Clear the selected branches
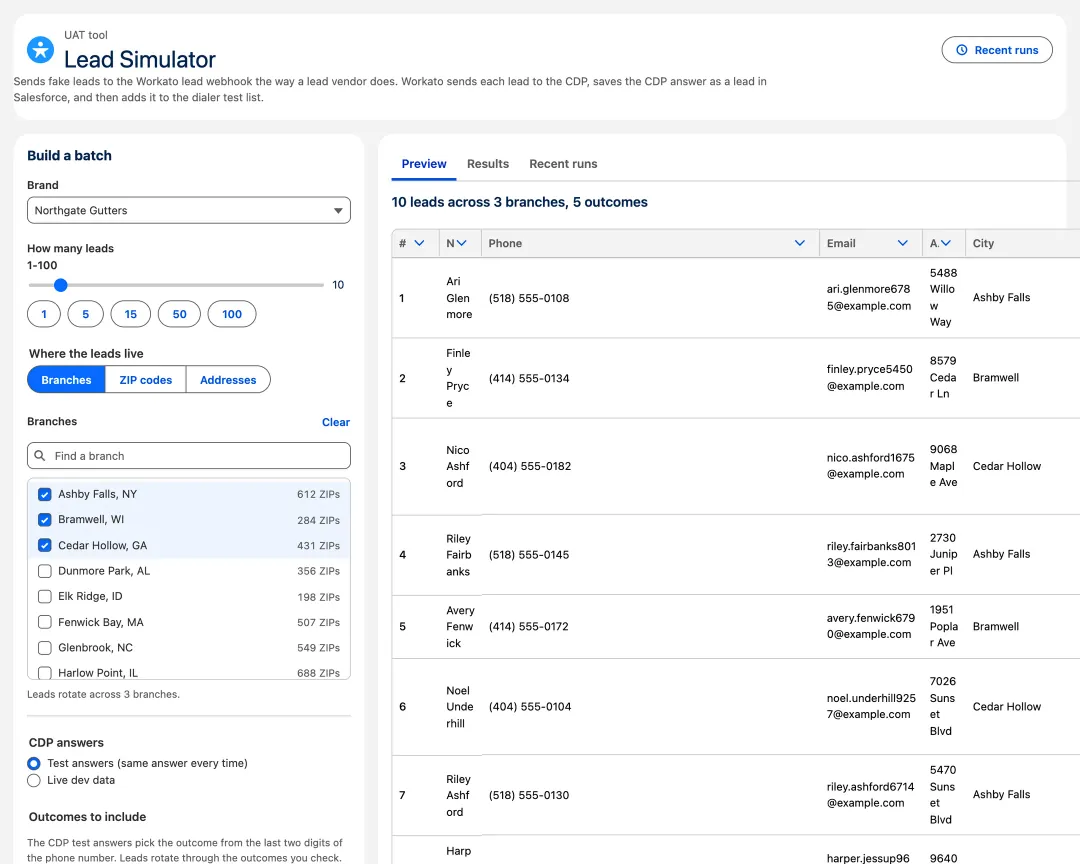 point(335,422)
